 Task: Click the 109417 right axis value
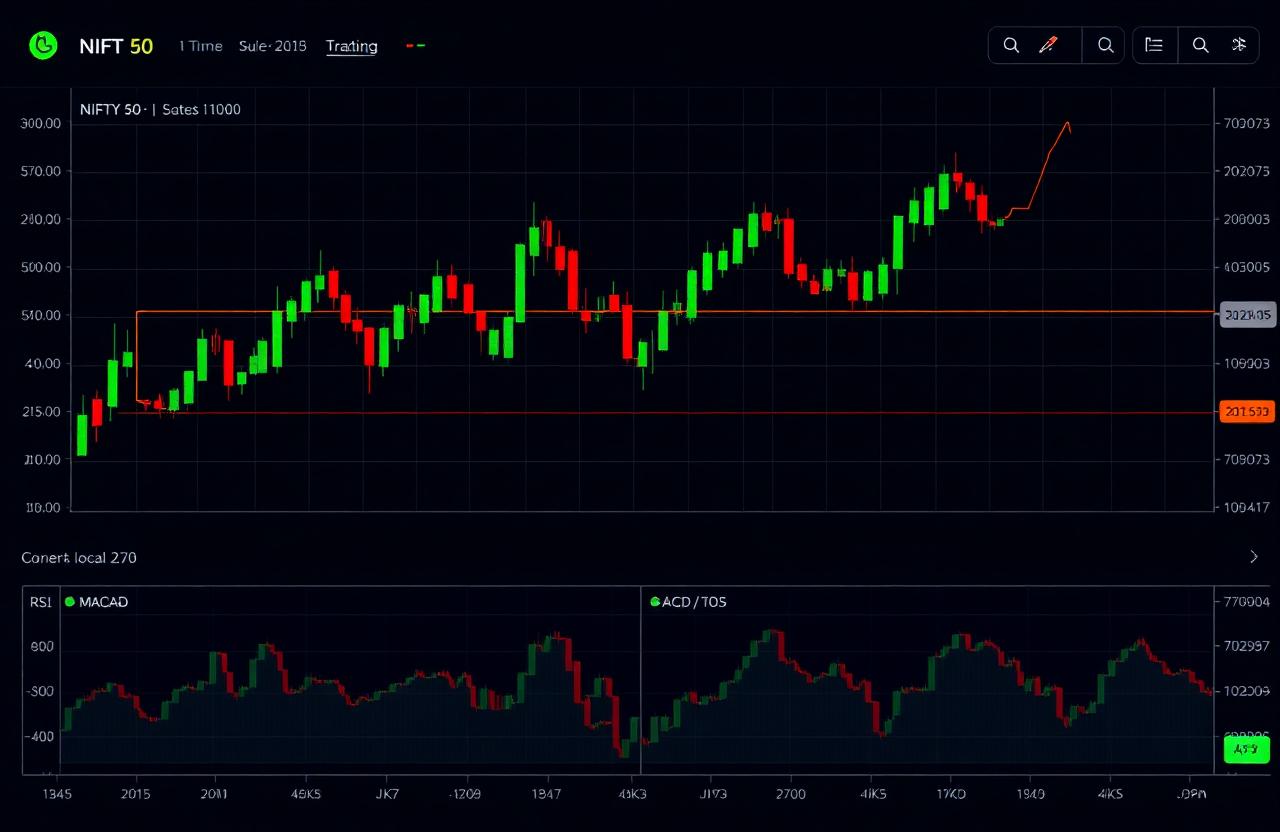click(1246, 508)
